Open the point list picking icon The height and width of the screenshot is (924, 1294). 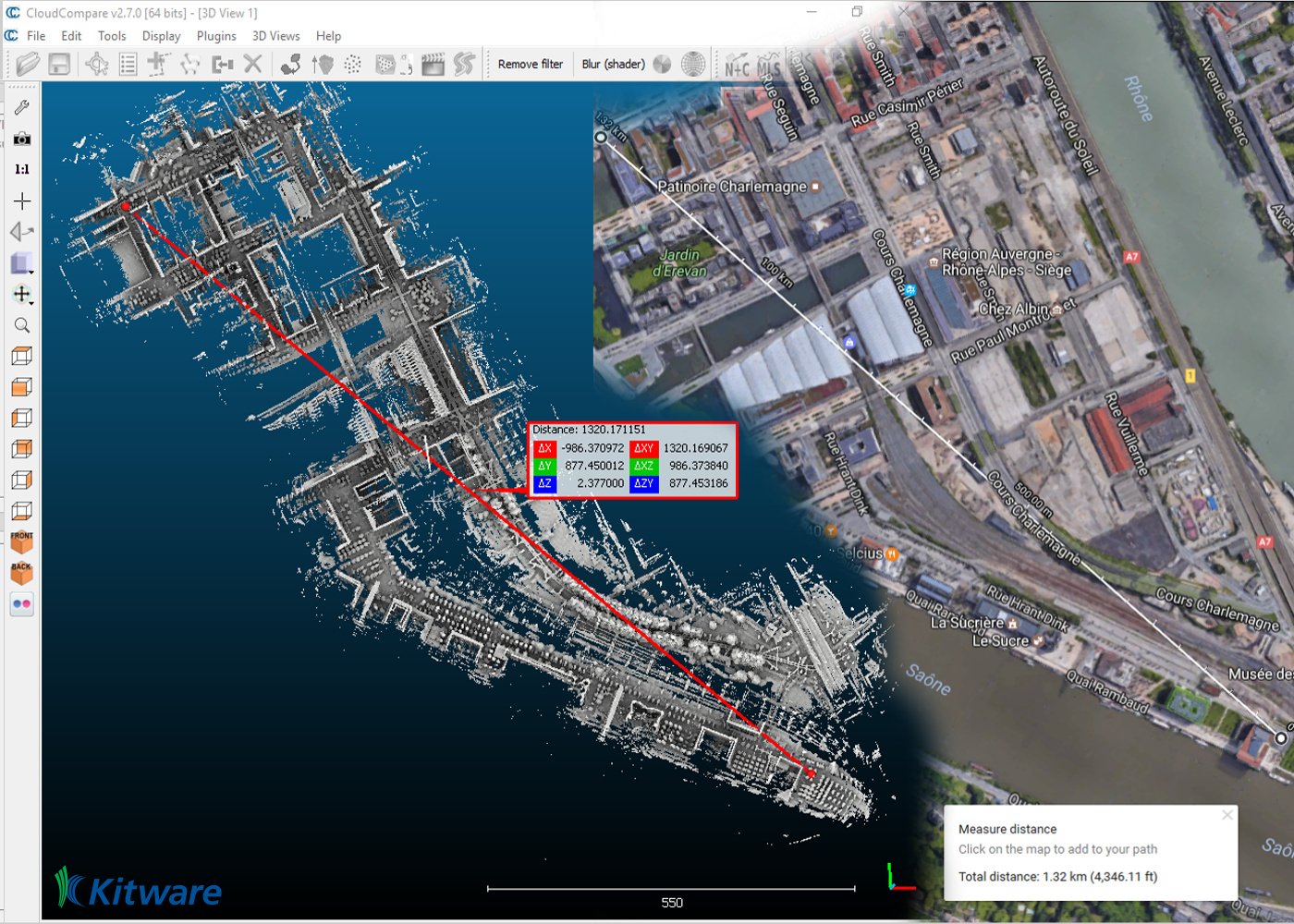click(x=128, y=64)
